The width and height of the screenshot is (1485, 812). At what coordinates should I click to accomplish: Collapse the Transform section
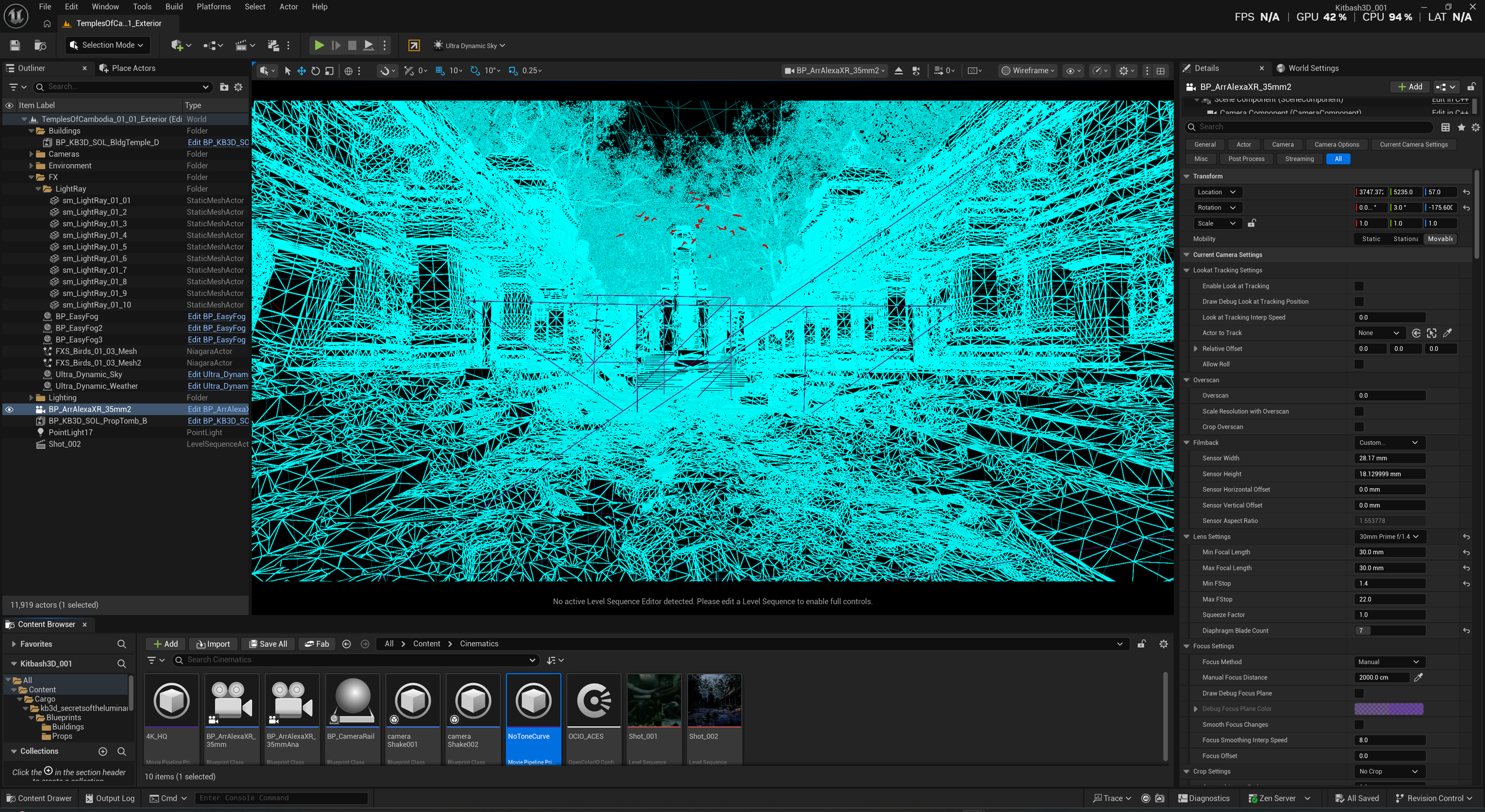pos(1187,176)
